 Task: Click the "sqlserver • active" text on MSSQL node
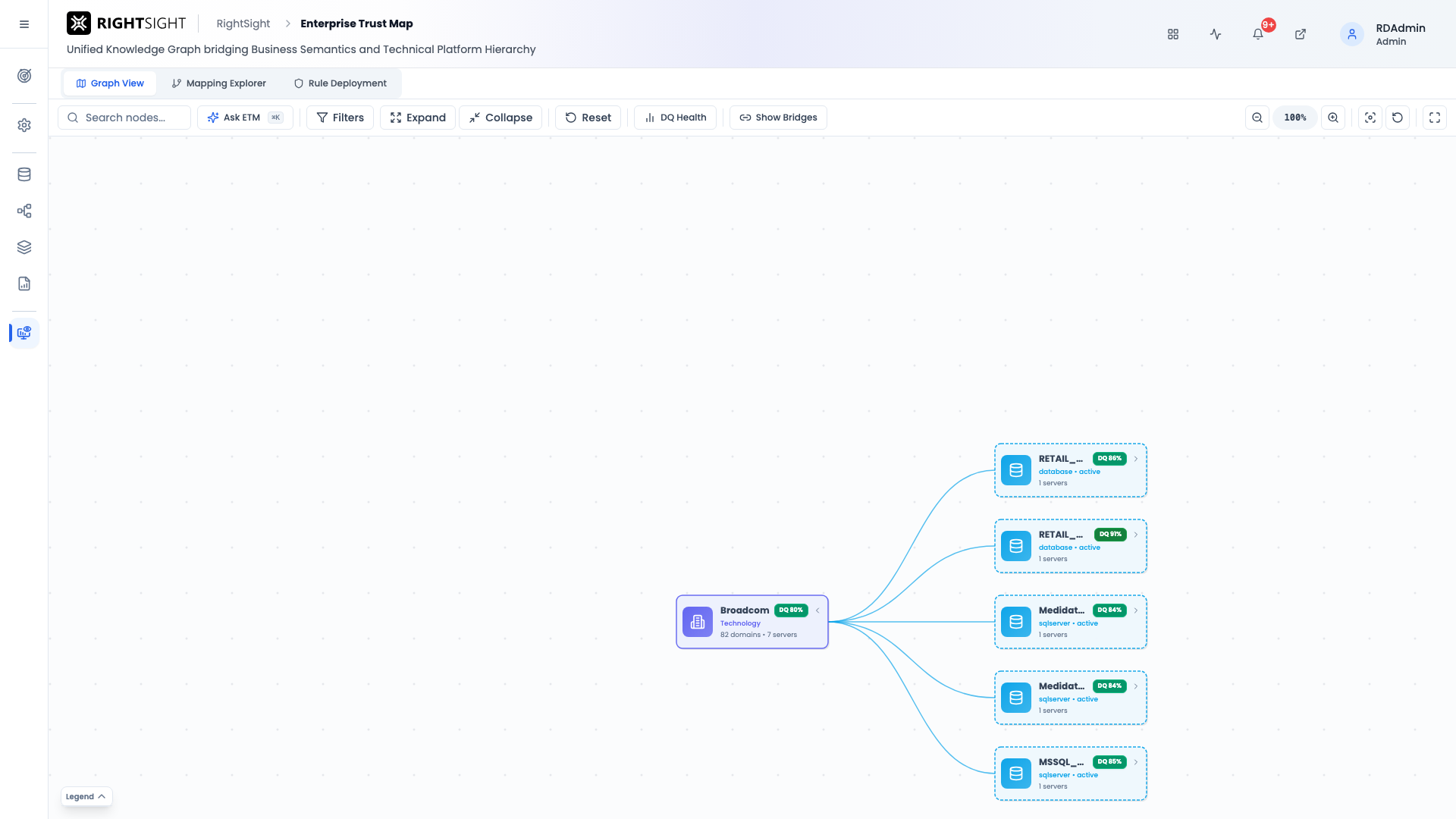tap(1068, 775)
